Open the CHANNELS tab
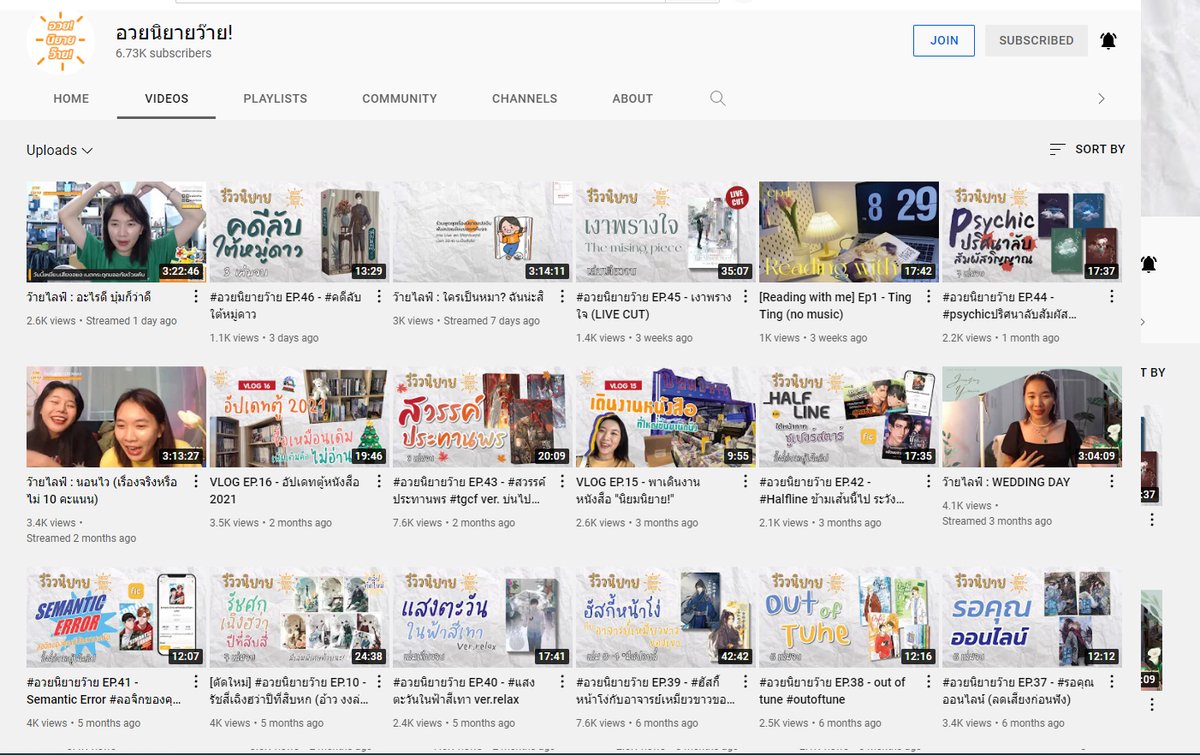Screen dimensions: 1200x755 click(x=524, y=99)
